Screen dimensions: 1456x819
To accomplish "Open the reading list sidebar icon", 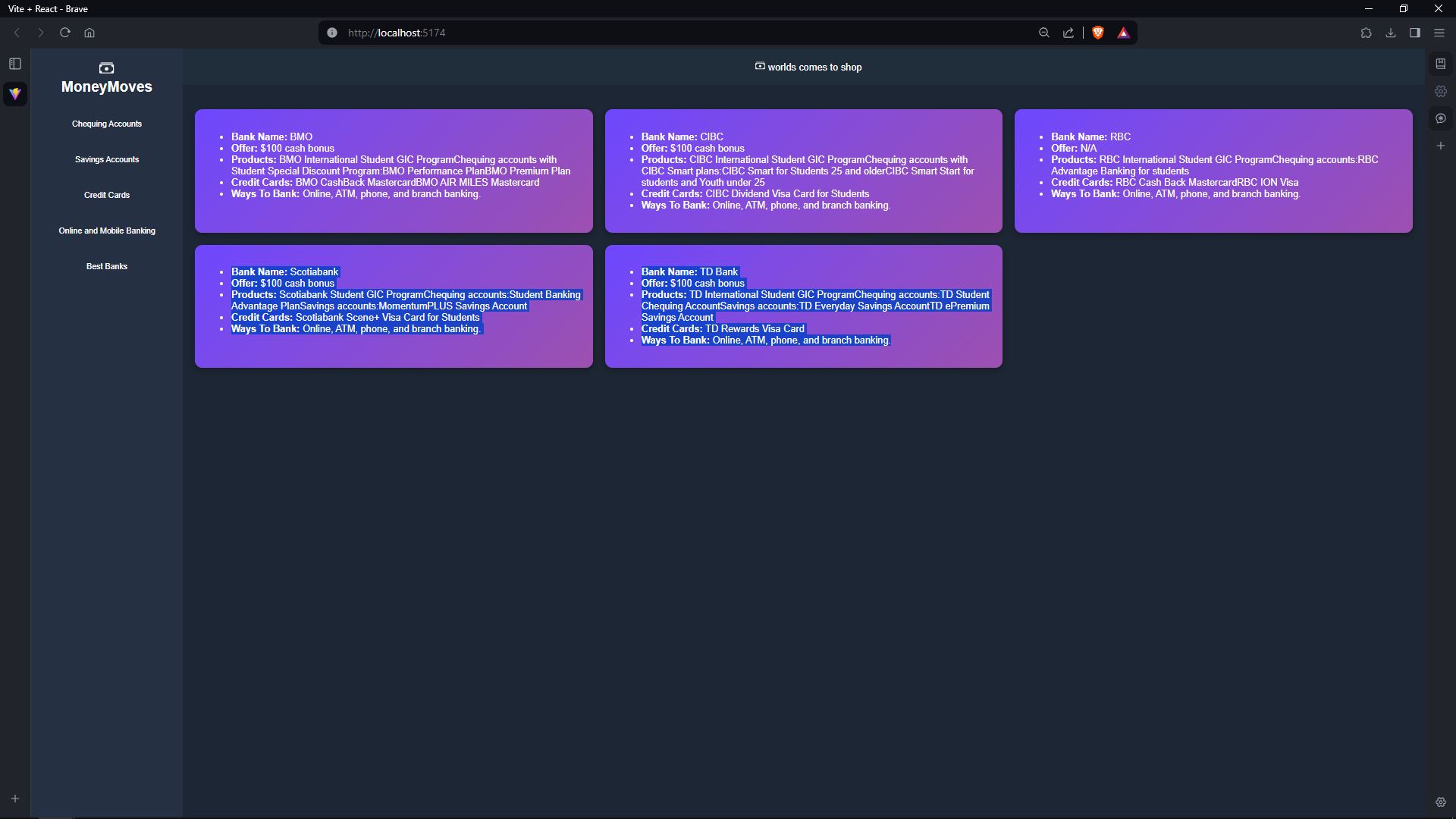I will [x=1440, y=64].
